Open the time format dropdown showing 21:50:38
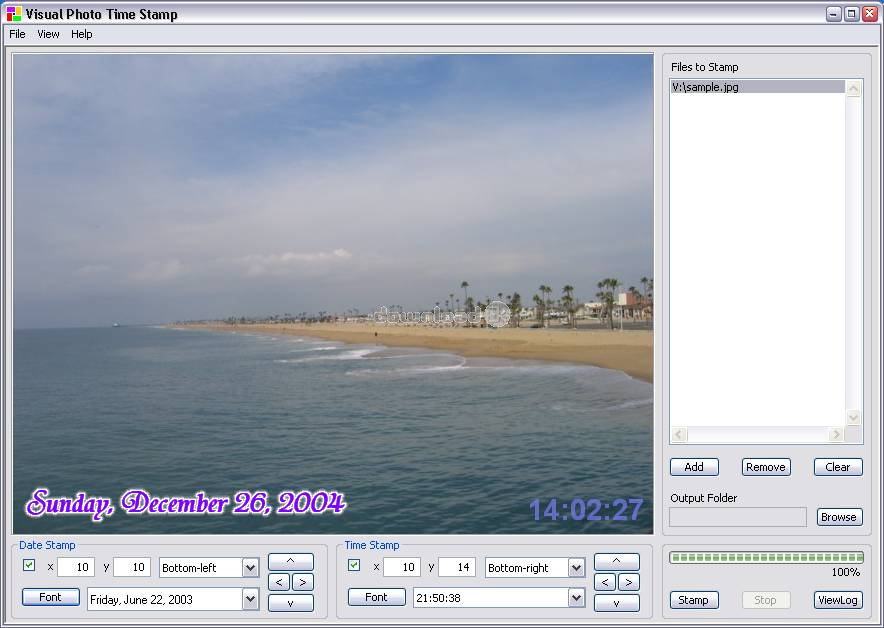This screenshot has height=628, width=884. click(x=499, y=598)
